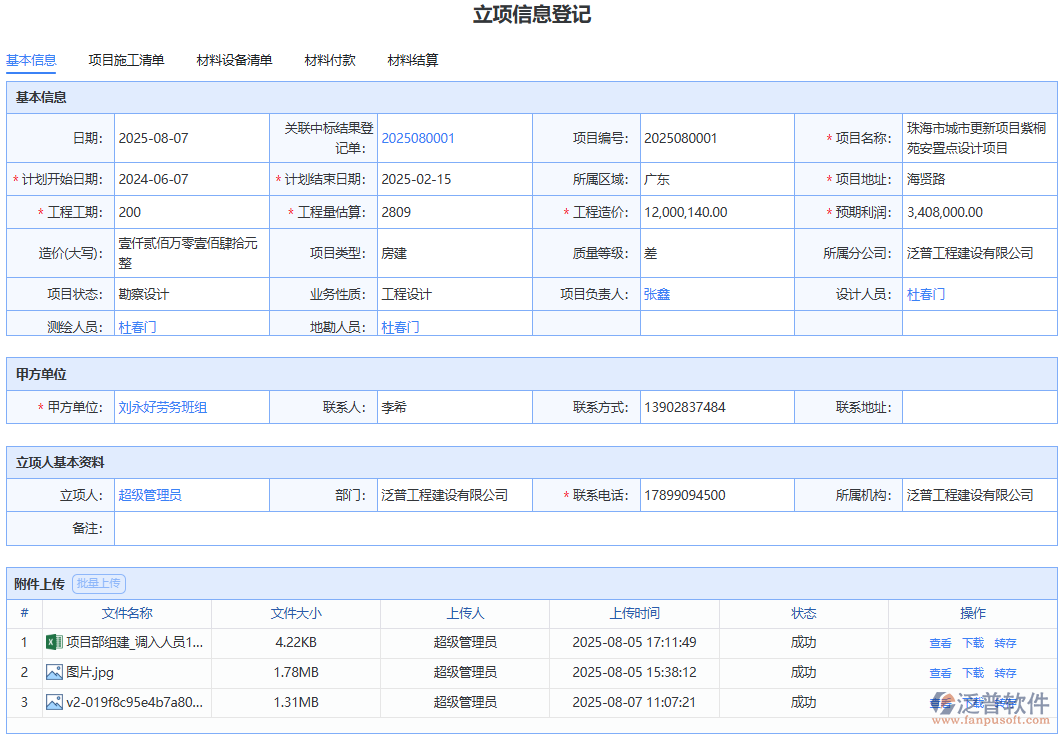
Task: Open the 材料结算 tab
Action: coord(412,60)
